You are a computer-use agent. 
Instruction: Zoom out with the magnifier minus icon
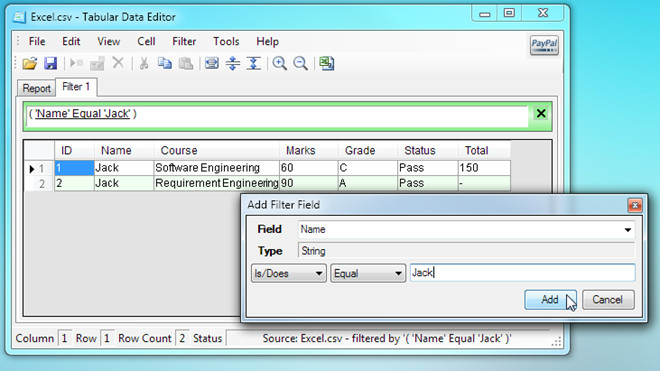[x=301, y=64]
